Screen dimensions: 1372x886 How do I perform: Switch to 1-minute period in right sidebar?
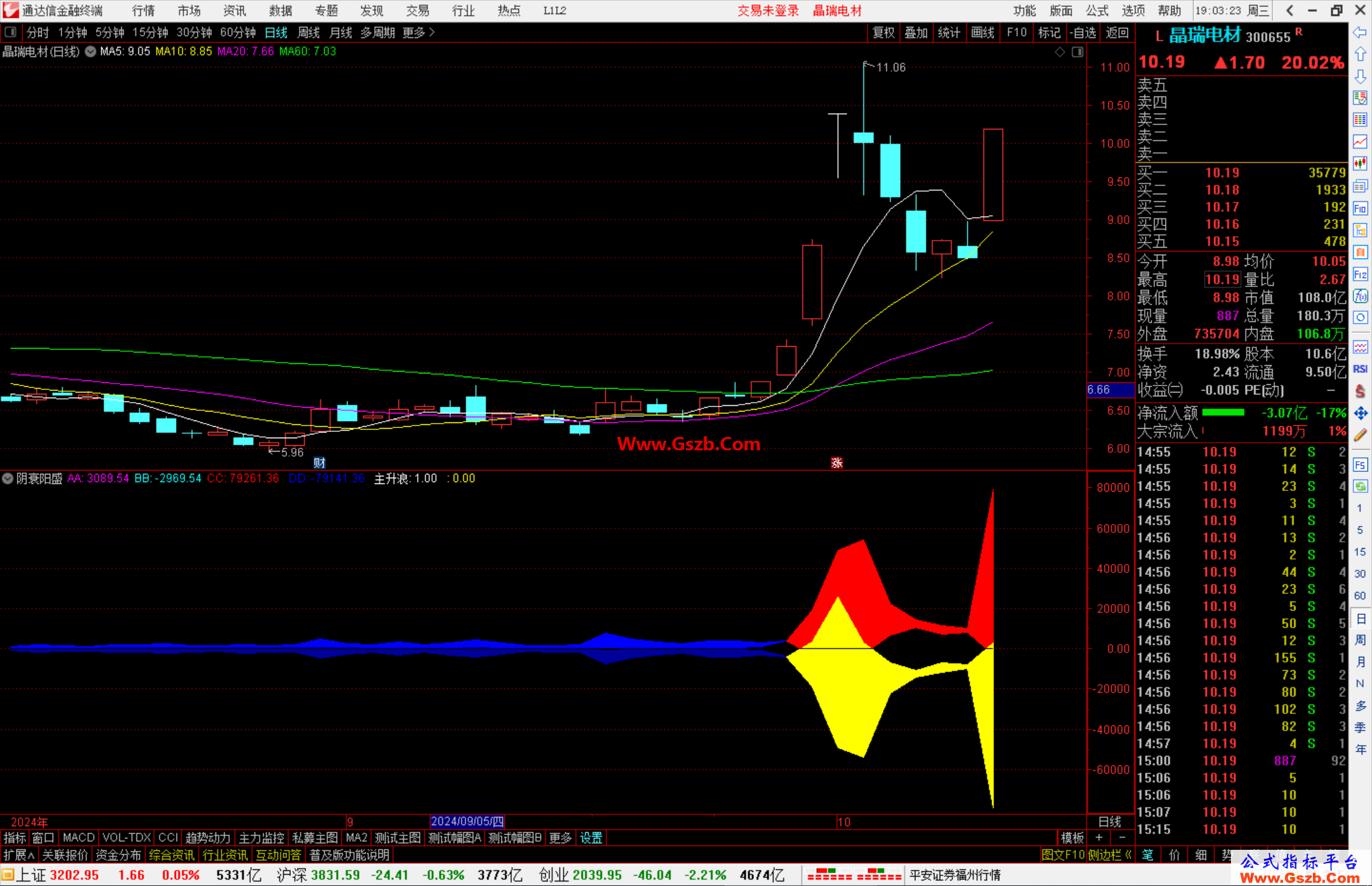tap(1359, 508)
